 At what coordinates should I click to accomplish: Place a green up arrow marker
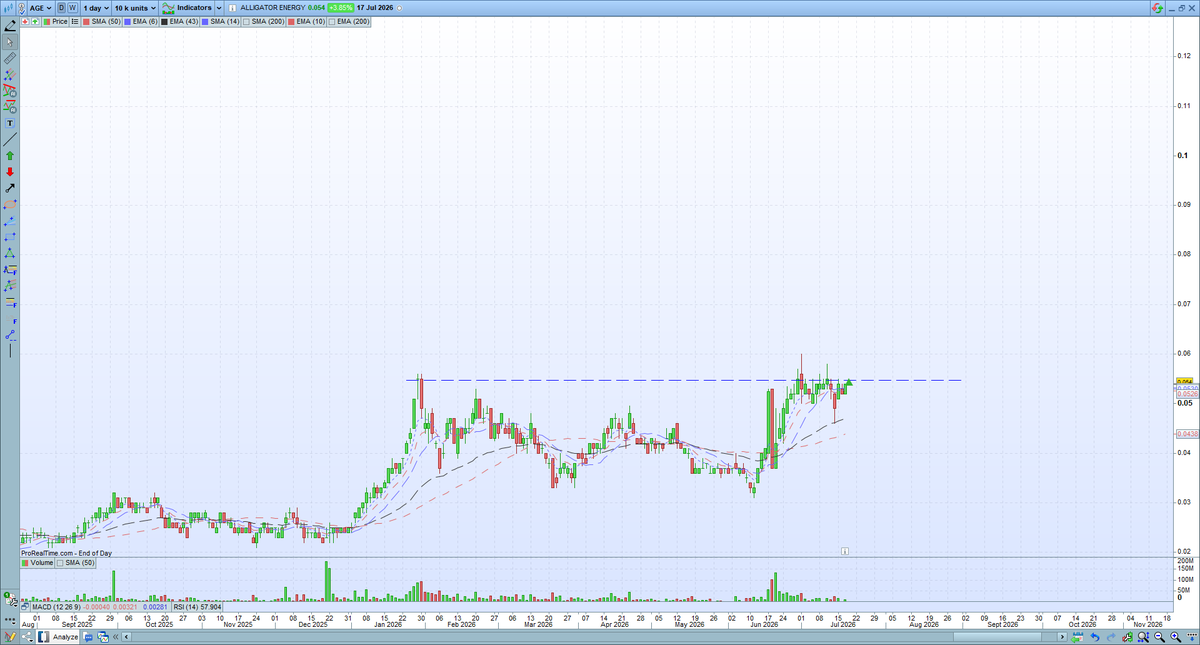tap(10, 155)
